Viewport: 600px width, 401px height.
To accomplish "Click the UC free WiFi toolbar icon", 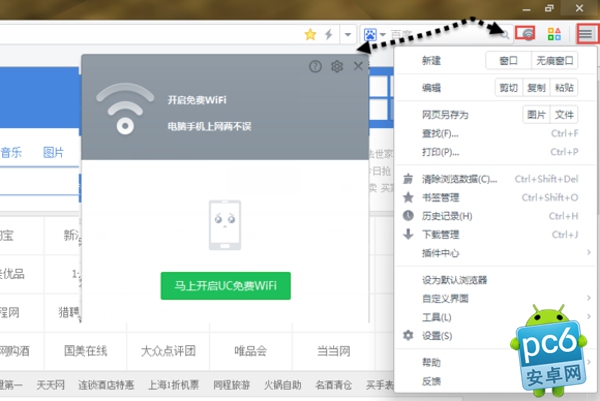I will click(x=527, y=33).
